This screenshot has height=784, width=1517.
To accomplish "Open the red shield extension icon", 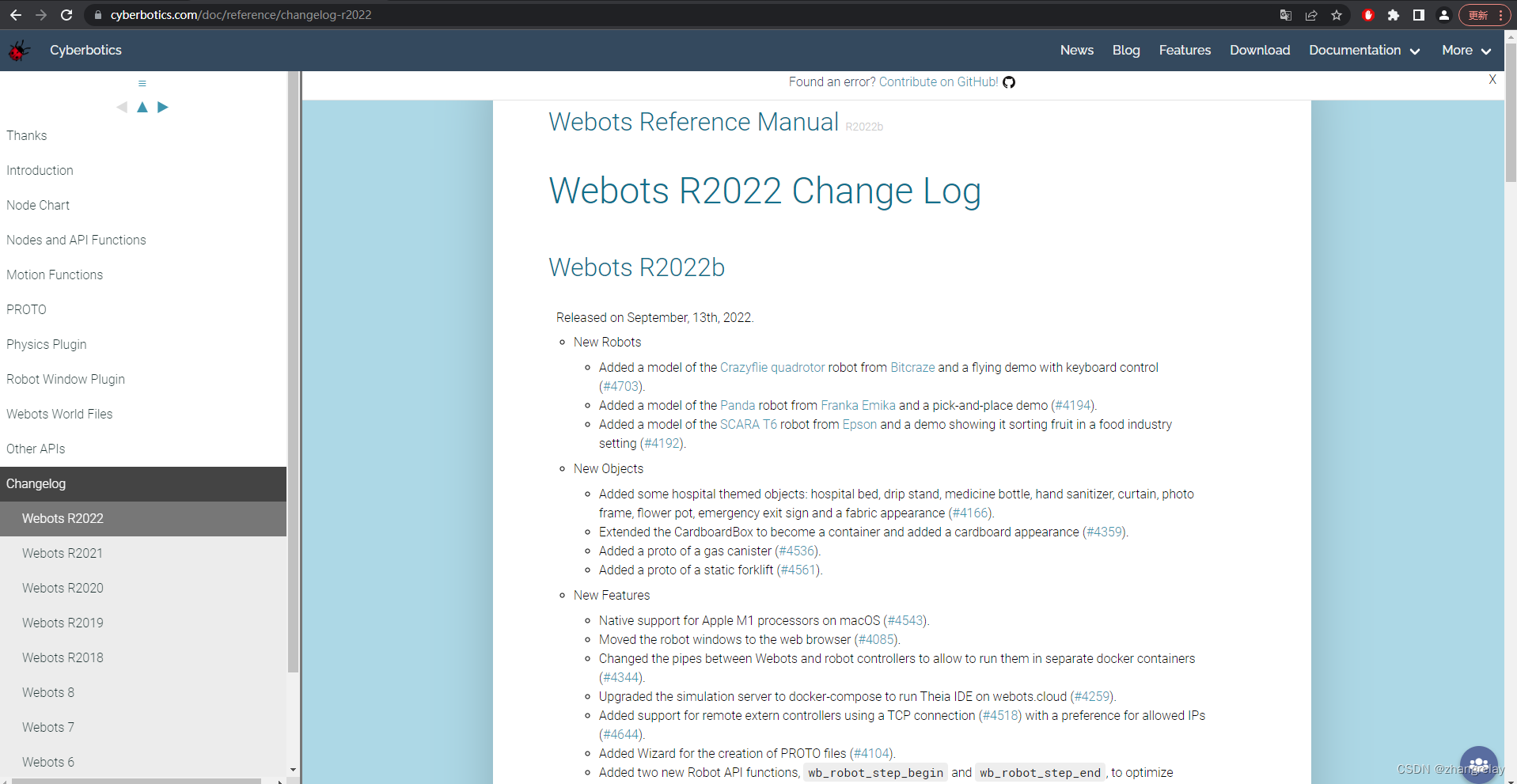I will [x=1368, y=15].
